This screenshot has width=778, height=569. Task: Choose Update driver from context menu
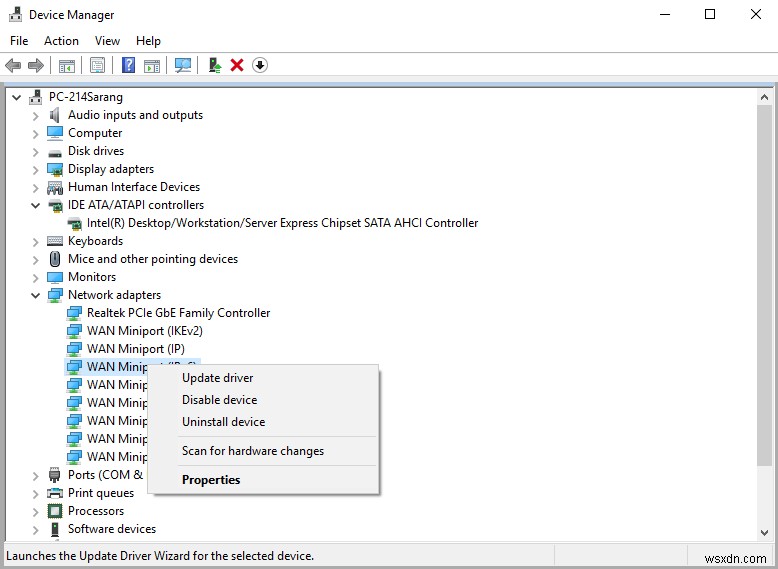263,378
